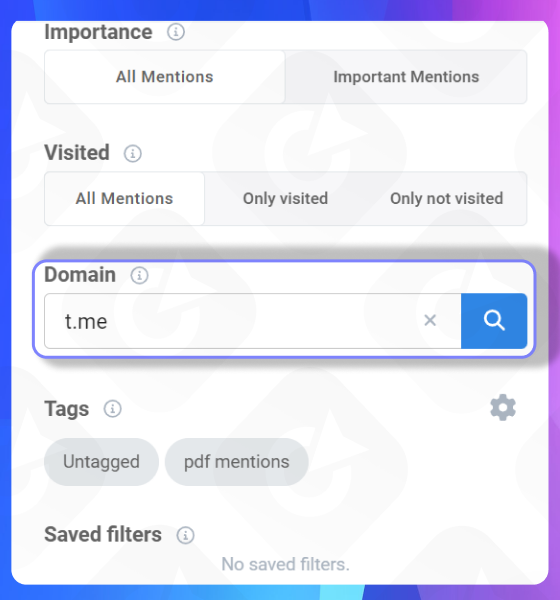Image resolution: width=560 pixels, height=600 pixels.
Task: Show info for Saved filters
Action: click(185, 535)
